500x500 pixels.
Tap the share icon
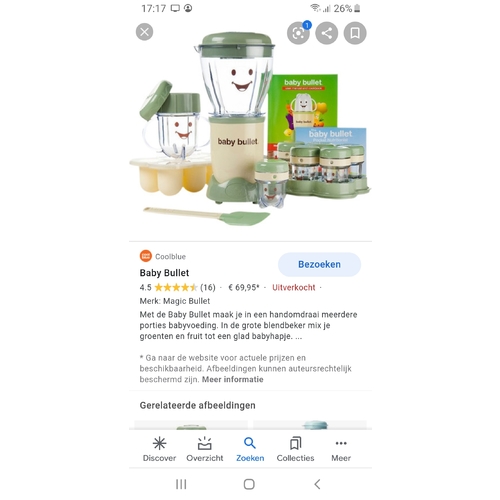(326, 33)
